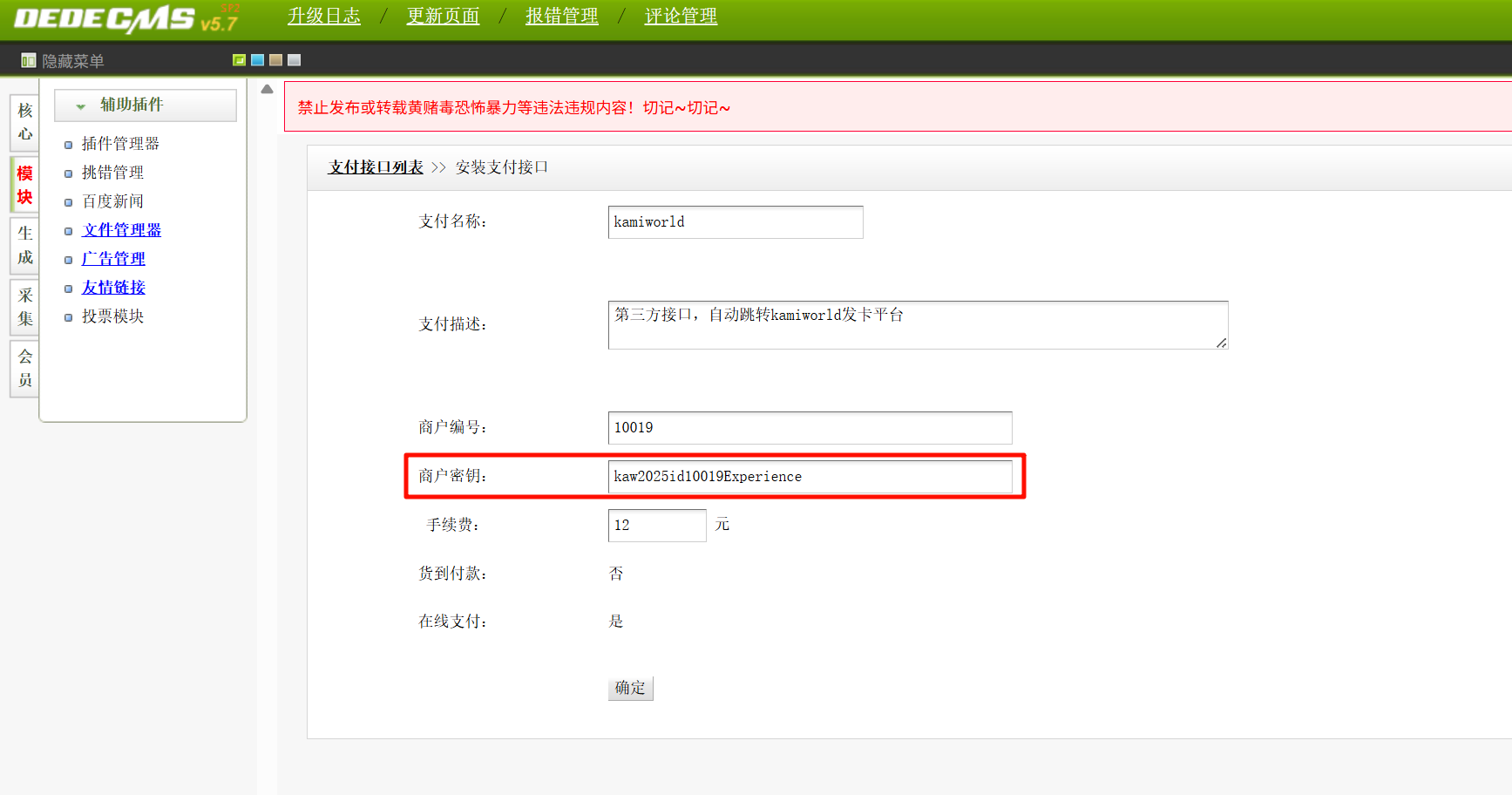Select the tan theme skin swatch

[x=275, y=60]
